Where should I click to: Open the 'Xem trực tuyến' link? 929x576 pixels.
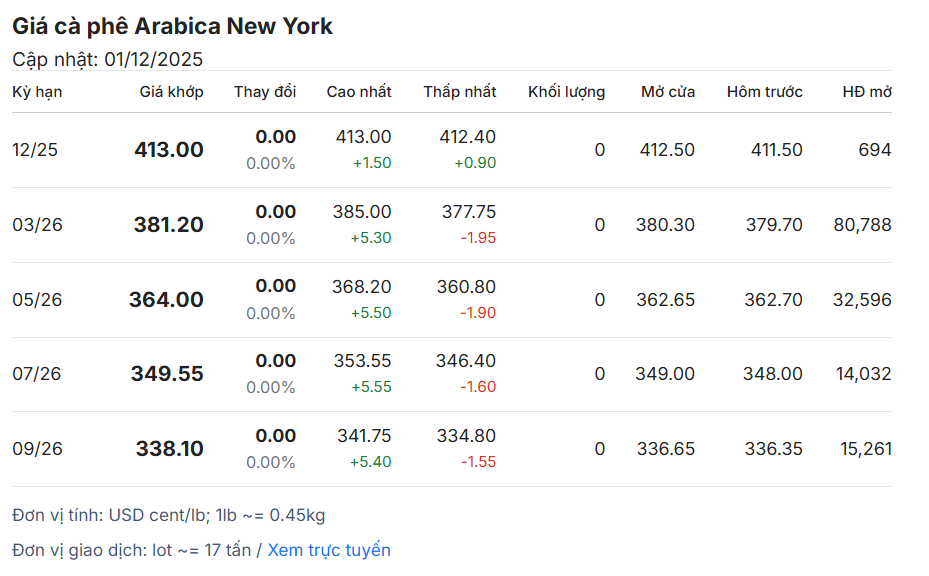(329, 550)
